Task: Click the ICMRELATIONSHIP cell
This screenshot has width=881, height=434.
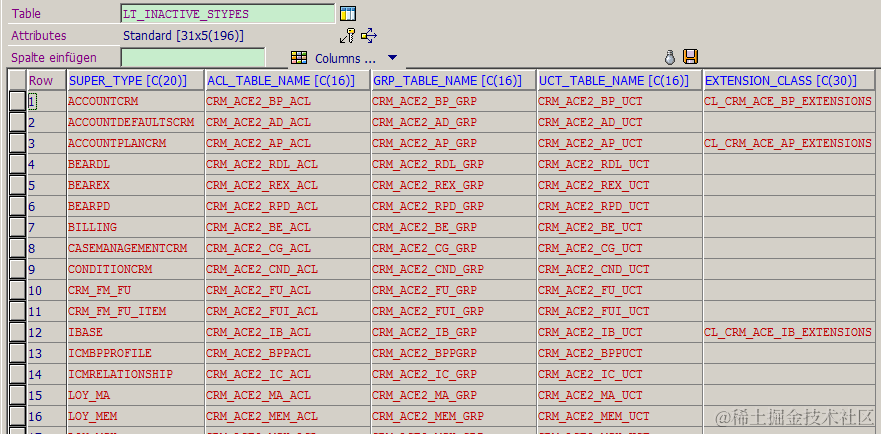Action: pos(135,374)
